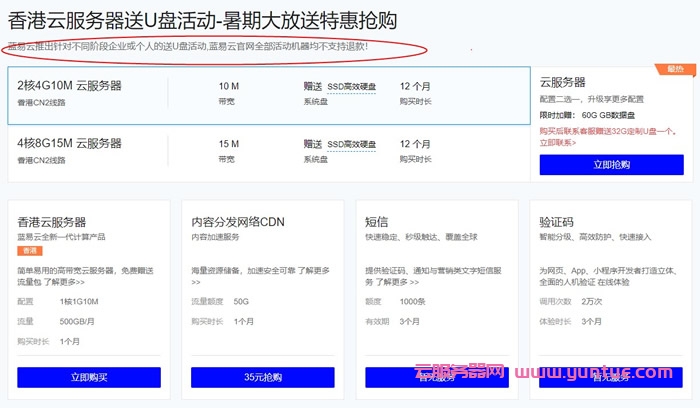700x408 pixels.
Task: Click the 35元抢购 CDN button
Action: 263,377
